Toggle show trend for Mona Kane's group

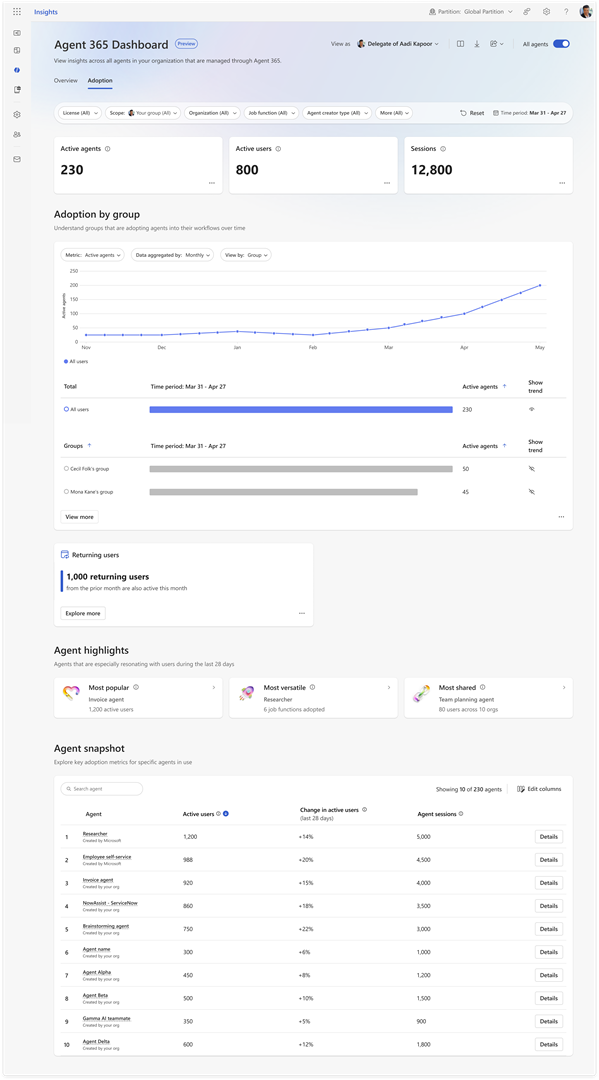(x=532, y=492)
